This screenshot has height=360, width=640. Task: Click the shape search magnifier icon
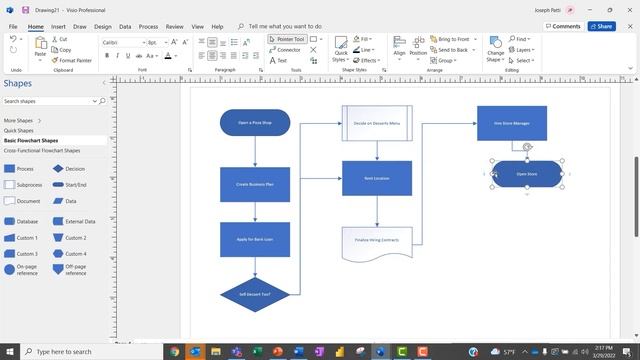[102, 101]
